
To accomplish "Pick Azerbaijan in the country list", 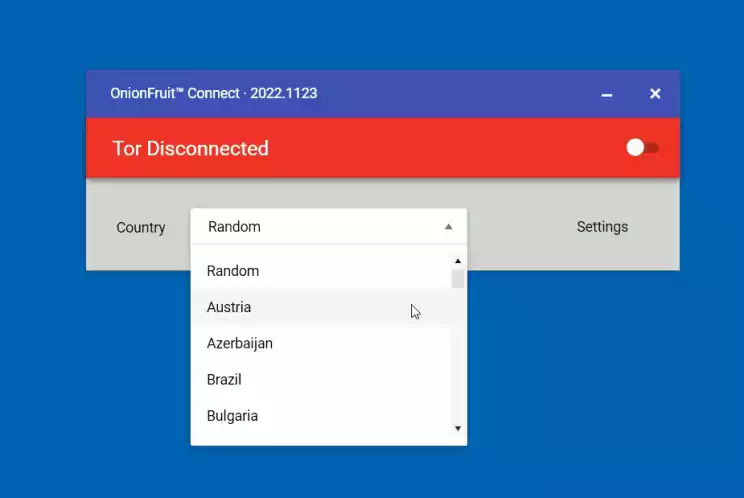I will (x=321, y=343).
